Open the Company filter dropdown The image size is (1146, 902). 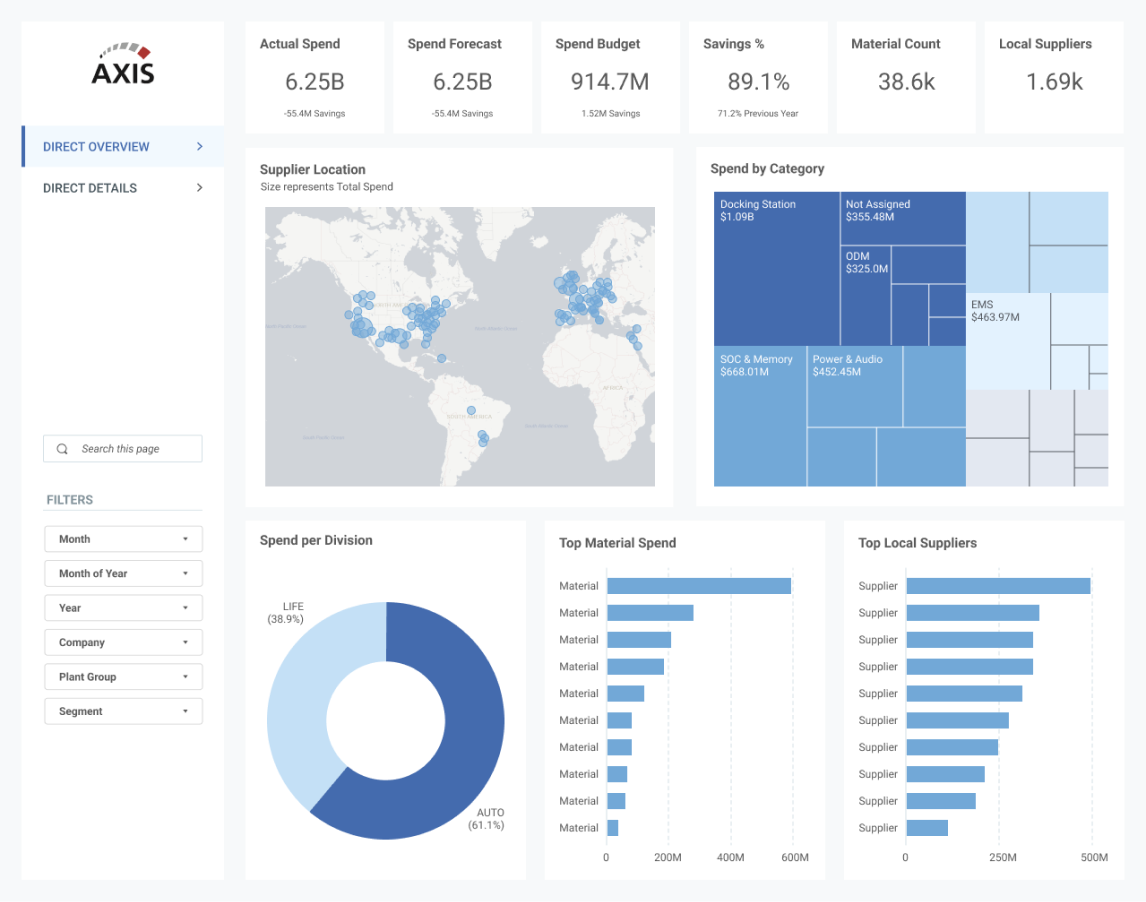(123, 642)
